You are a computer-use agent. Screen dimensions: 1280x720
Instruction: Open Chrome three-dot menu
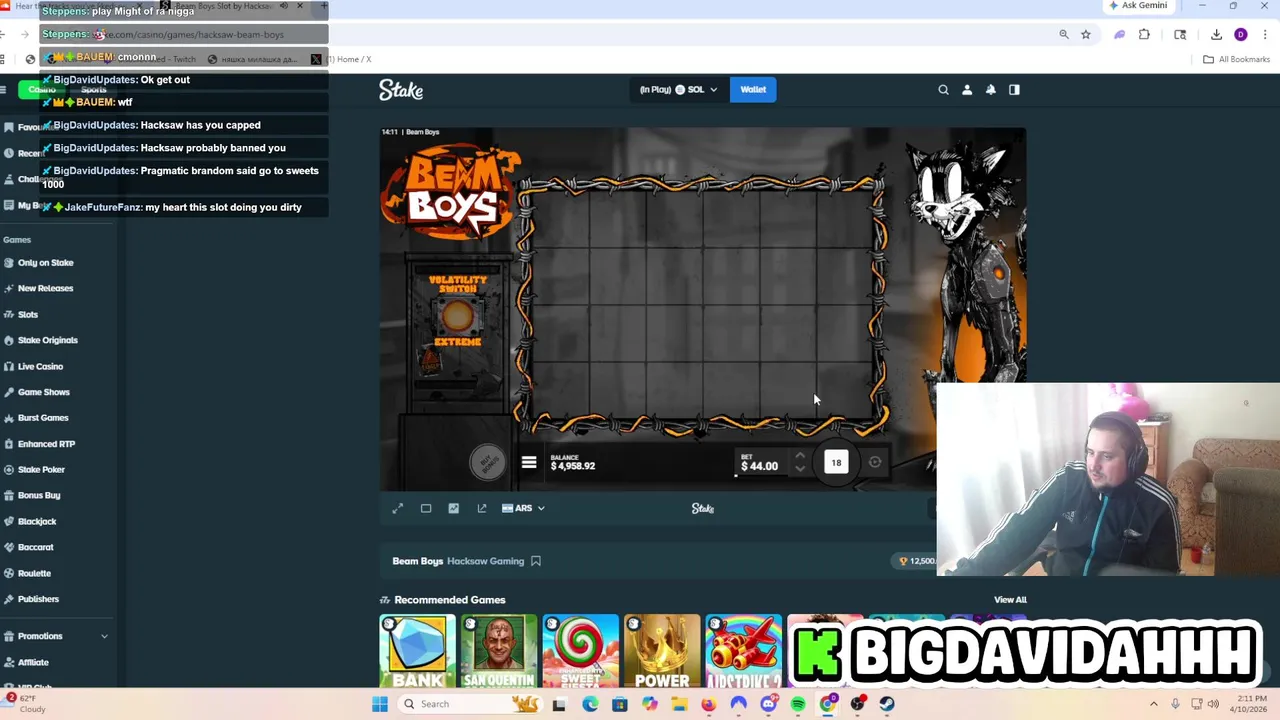(x=1264, y=34)
